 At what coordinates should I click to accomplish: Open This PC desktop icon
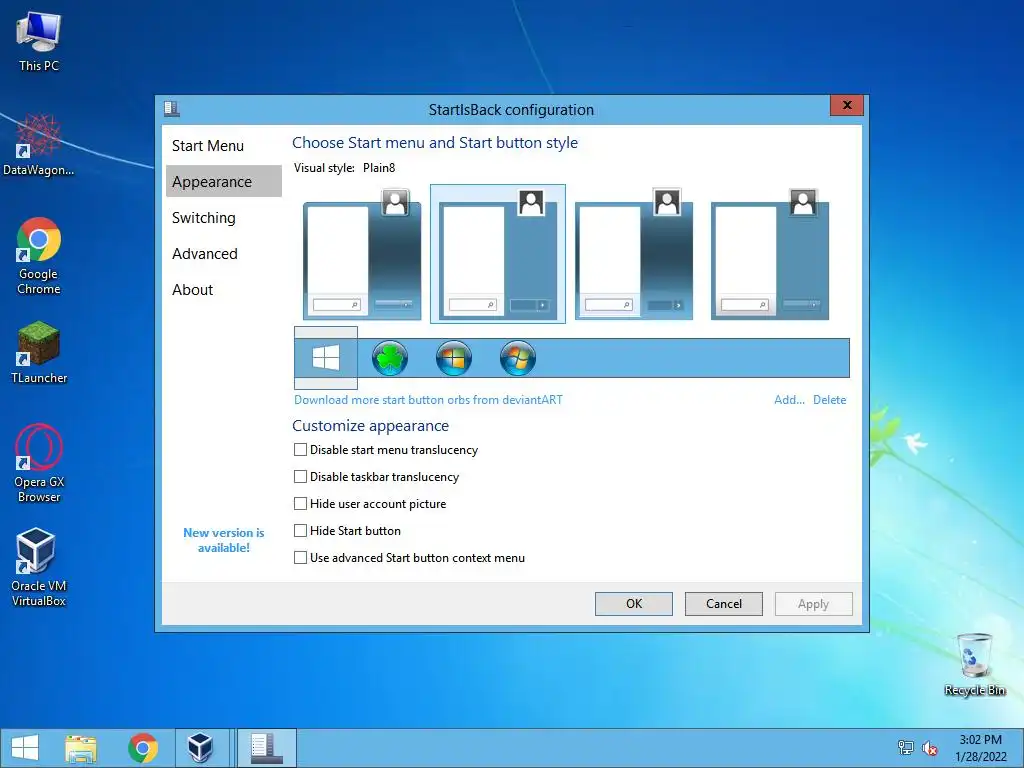tap(39, 41)
